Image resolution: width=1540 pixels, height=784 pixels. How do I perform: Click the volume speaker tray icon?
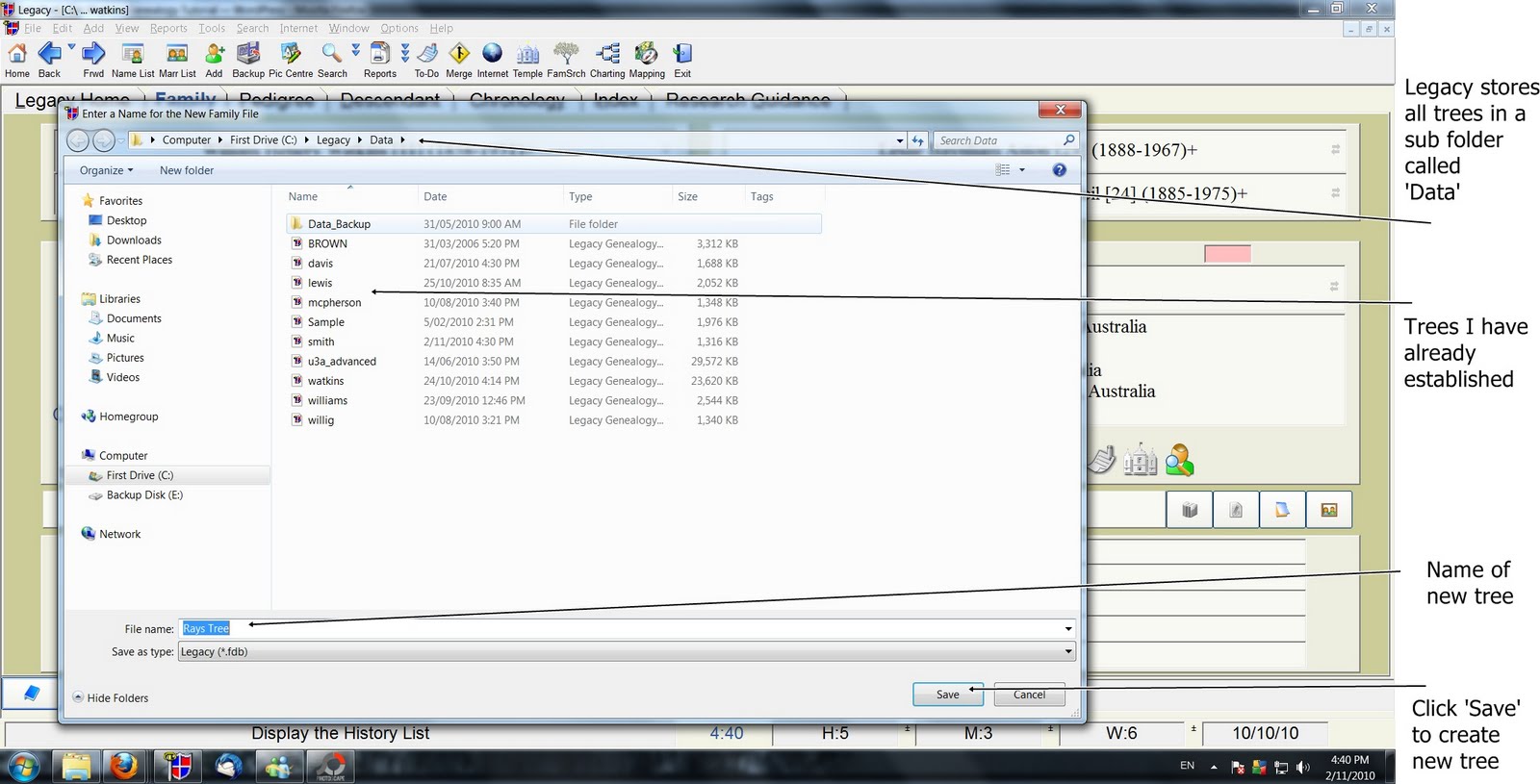pos(1303,767)
